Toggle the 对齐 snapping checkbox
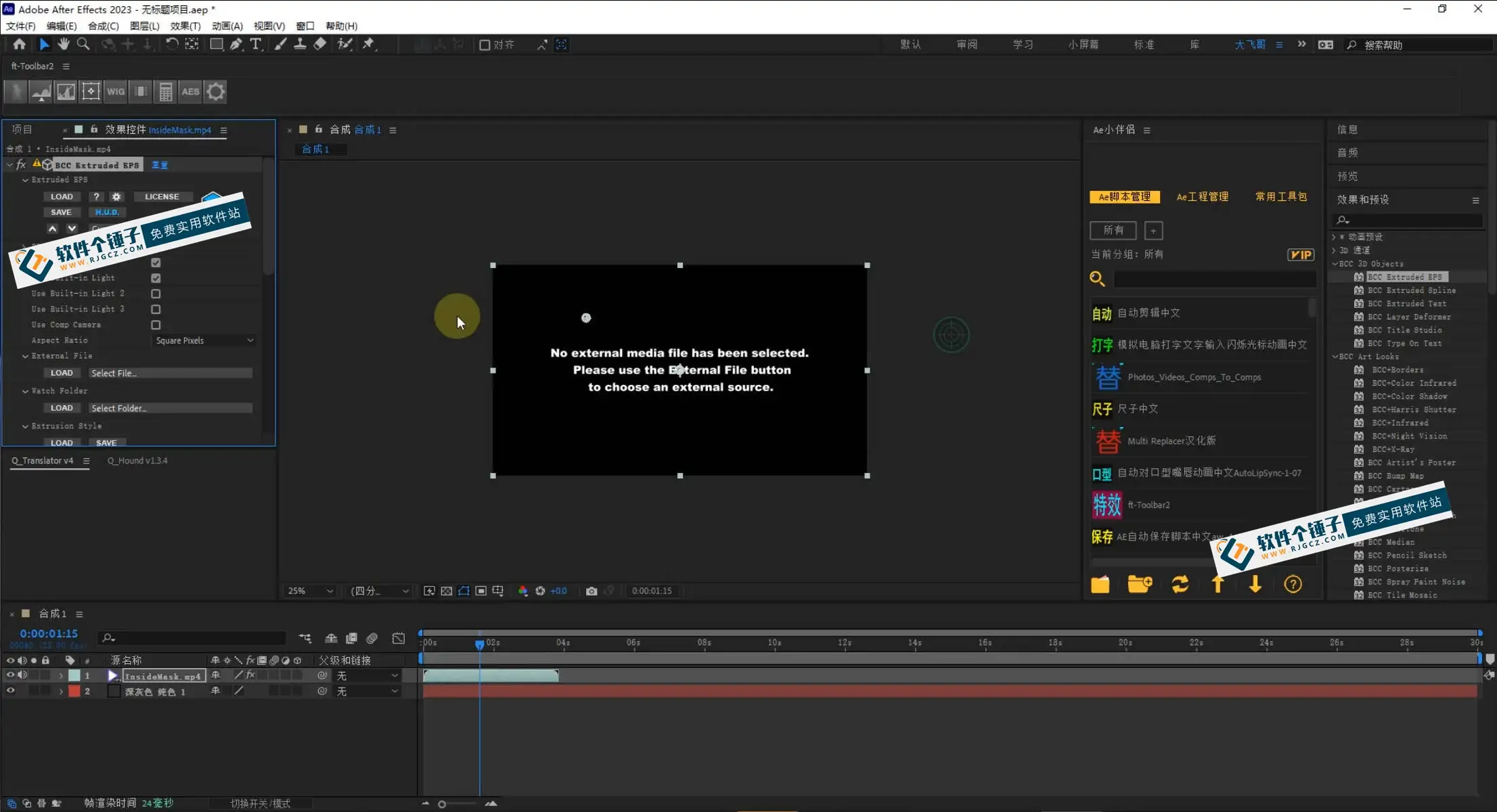 point(485,45)
